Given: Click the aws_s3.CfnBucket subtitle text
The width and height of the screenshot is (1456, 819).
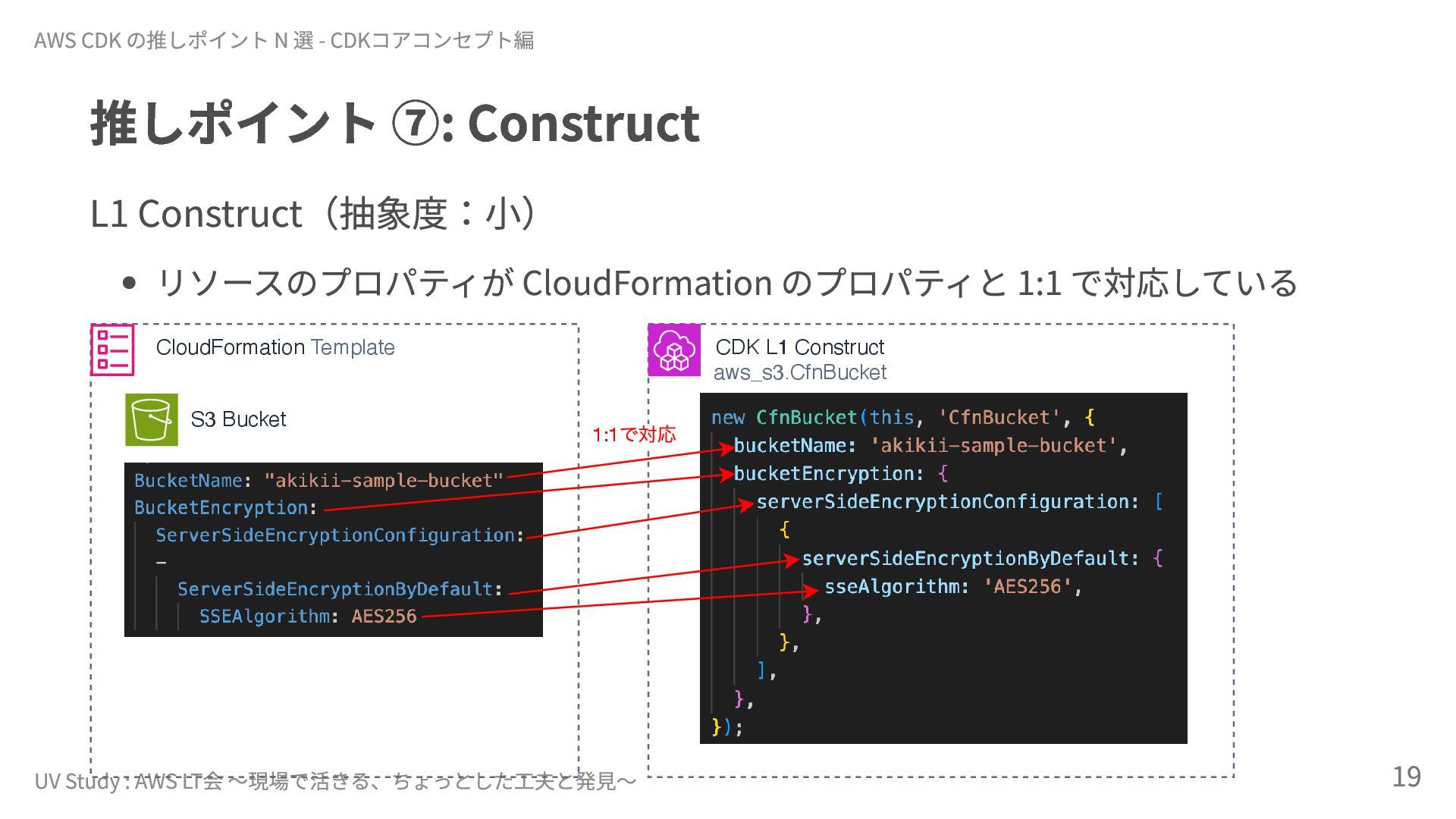Looking at the screenshot, I should tap(799, 372).
